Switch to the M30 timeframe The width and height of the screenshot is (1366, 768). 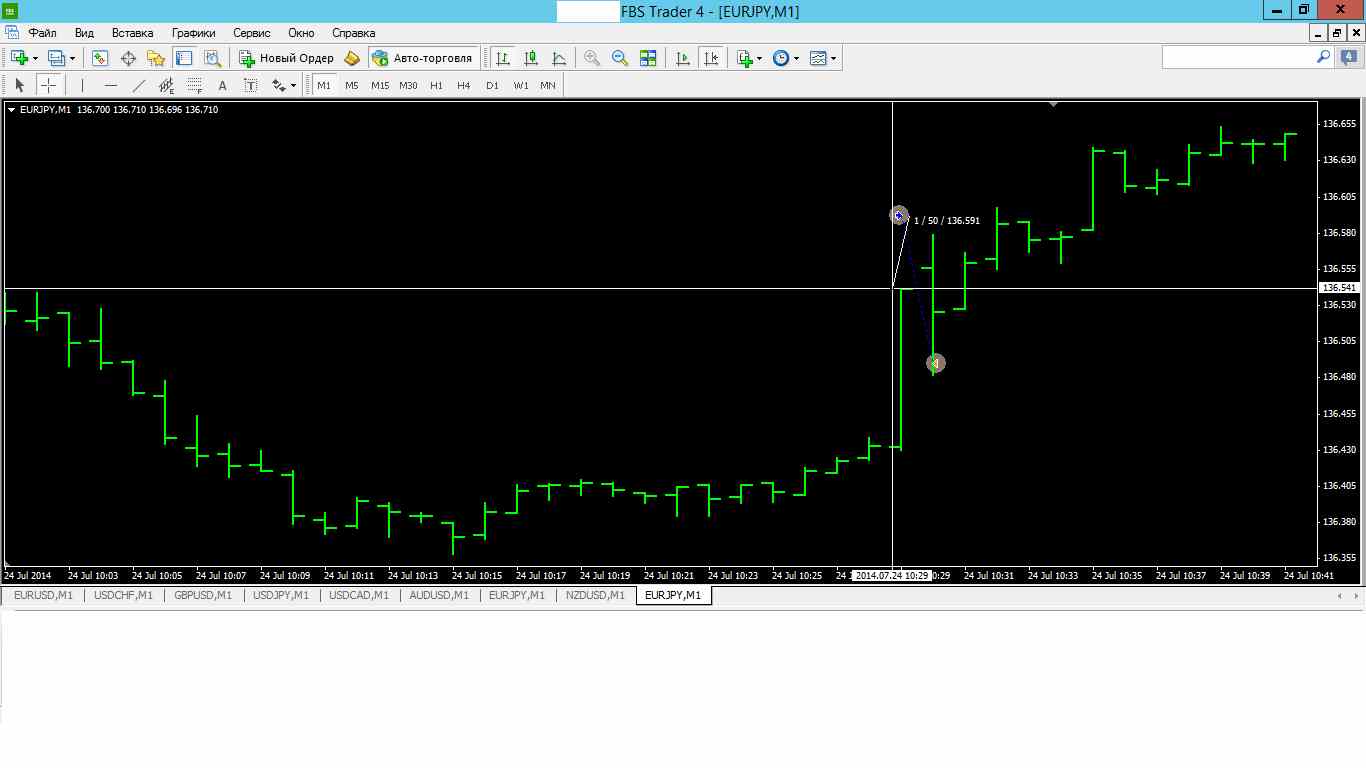coord(408,85)
